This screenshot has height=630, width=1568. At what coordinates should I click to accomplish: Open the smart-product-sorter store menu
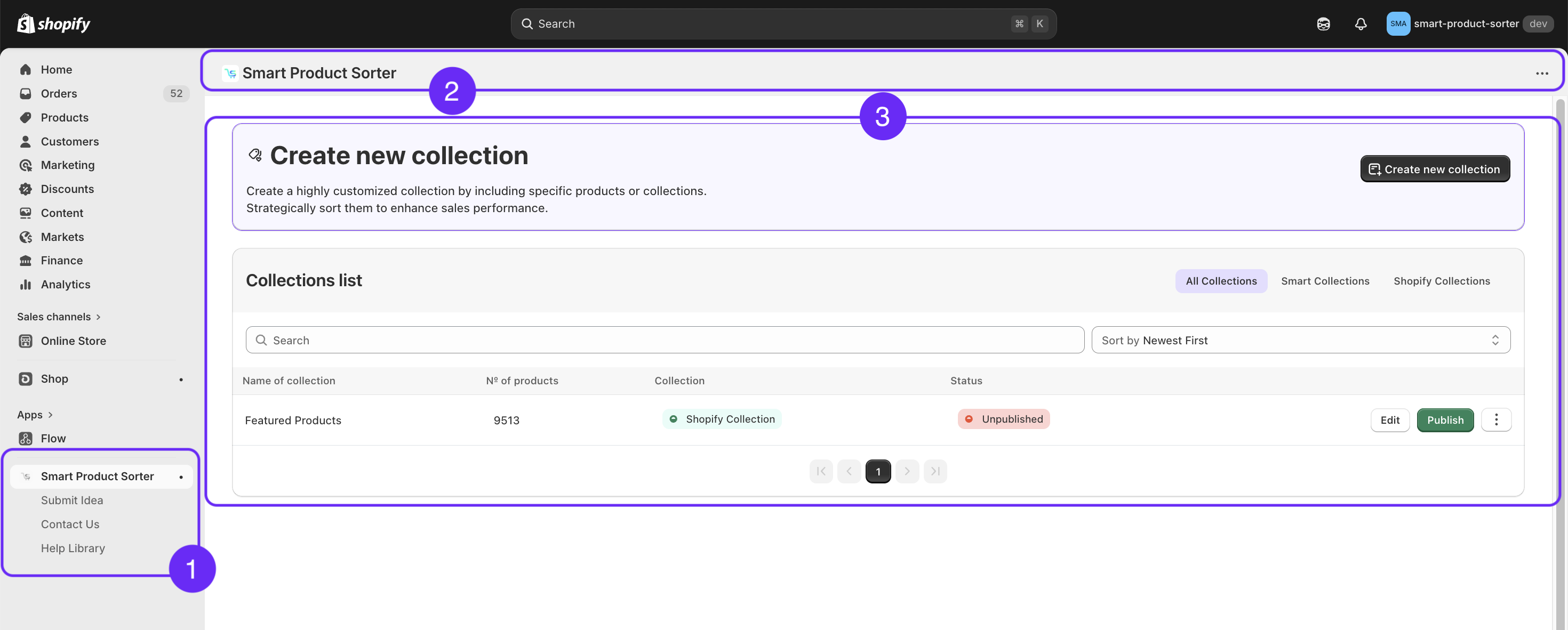[x=1469, y=23]
